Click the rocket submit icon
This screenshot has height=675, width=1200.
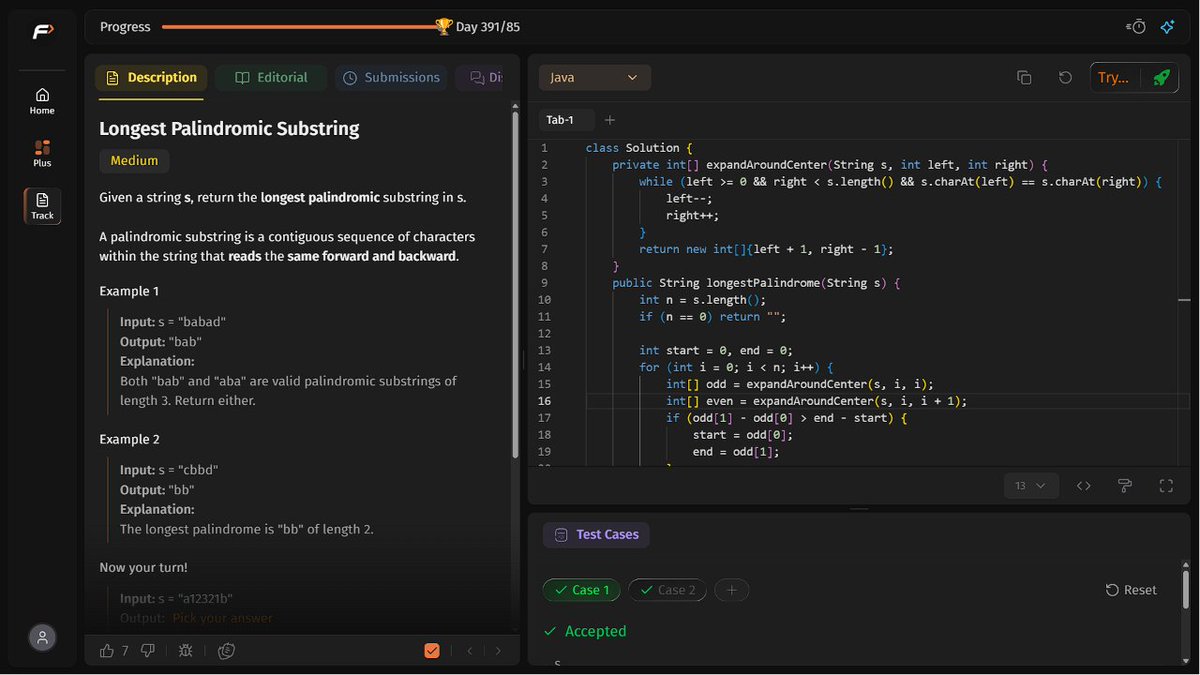pos(1160,77)
